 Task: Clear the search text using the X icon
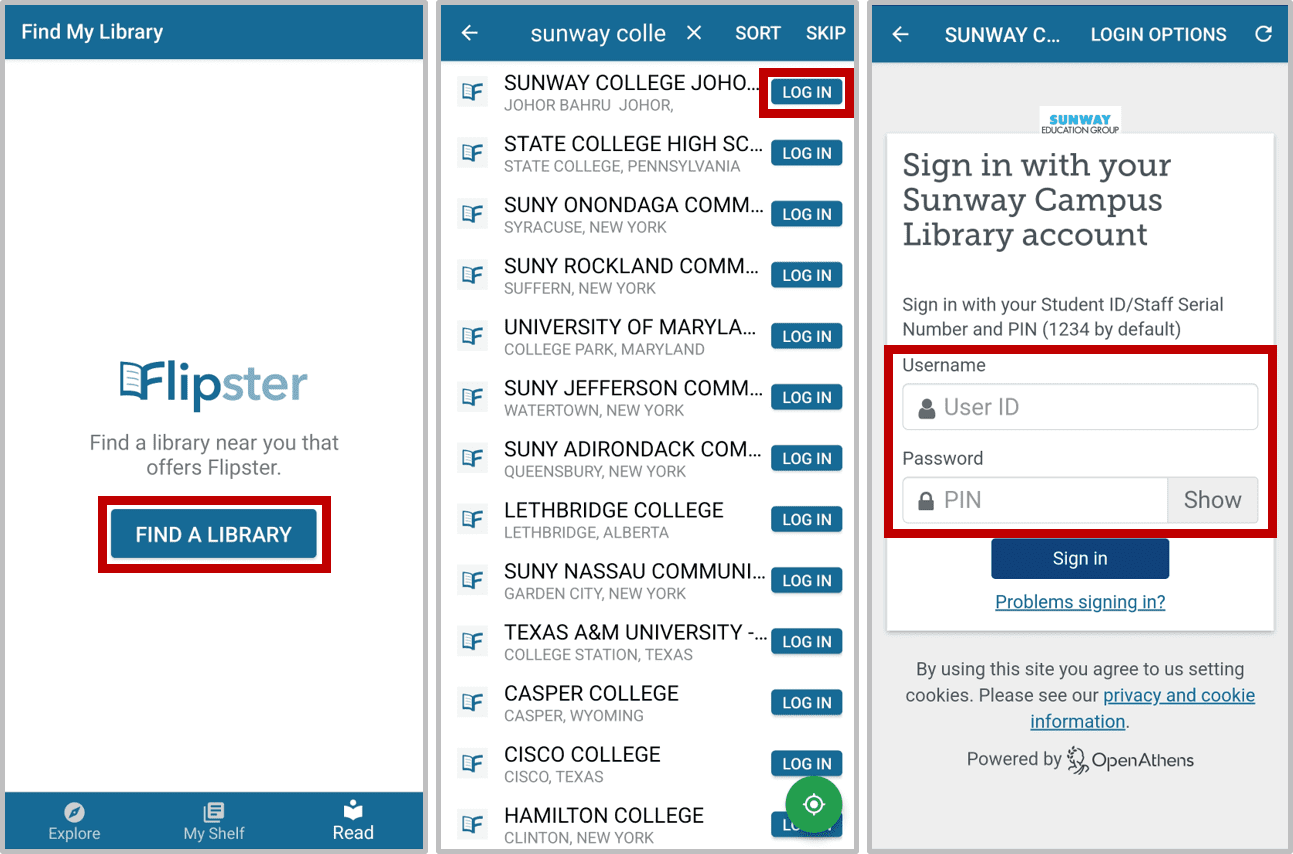[x=694, y=33]
